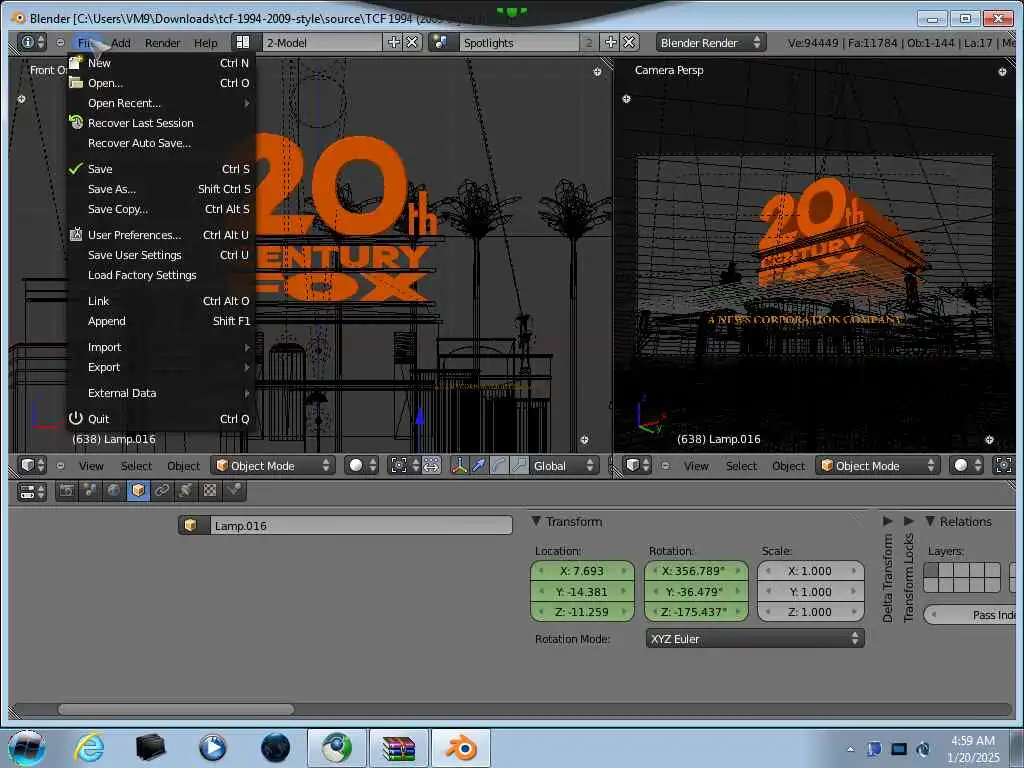This screenshot has width=1024, height=768.
Task: Show tool shelf via Front view plus widget
Action: click(22, 99)
